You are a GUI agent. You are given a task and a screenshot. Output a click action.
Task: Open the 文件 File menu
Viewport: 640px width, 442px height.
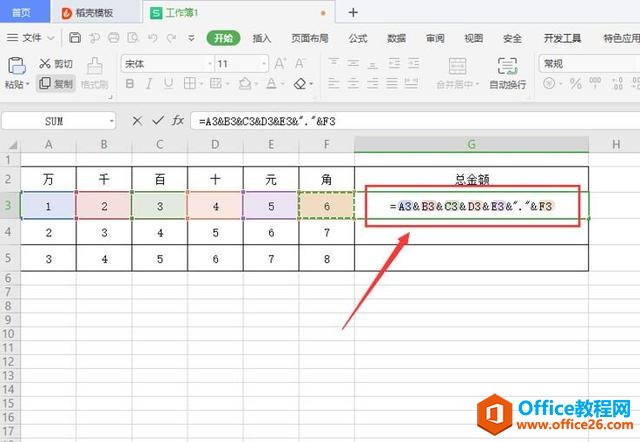coord(31,38)
